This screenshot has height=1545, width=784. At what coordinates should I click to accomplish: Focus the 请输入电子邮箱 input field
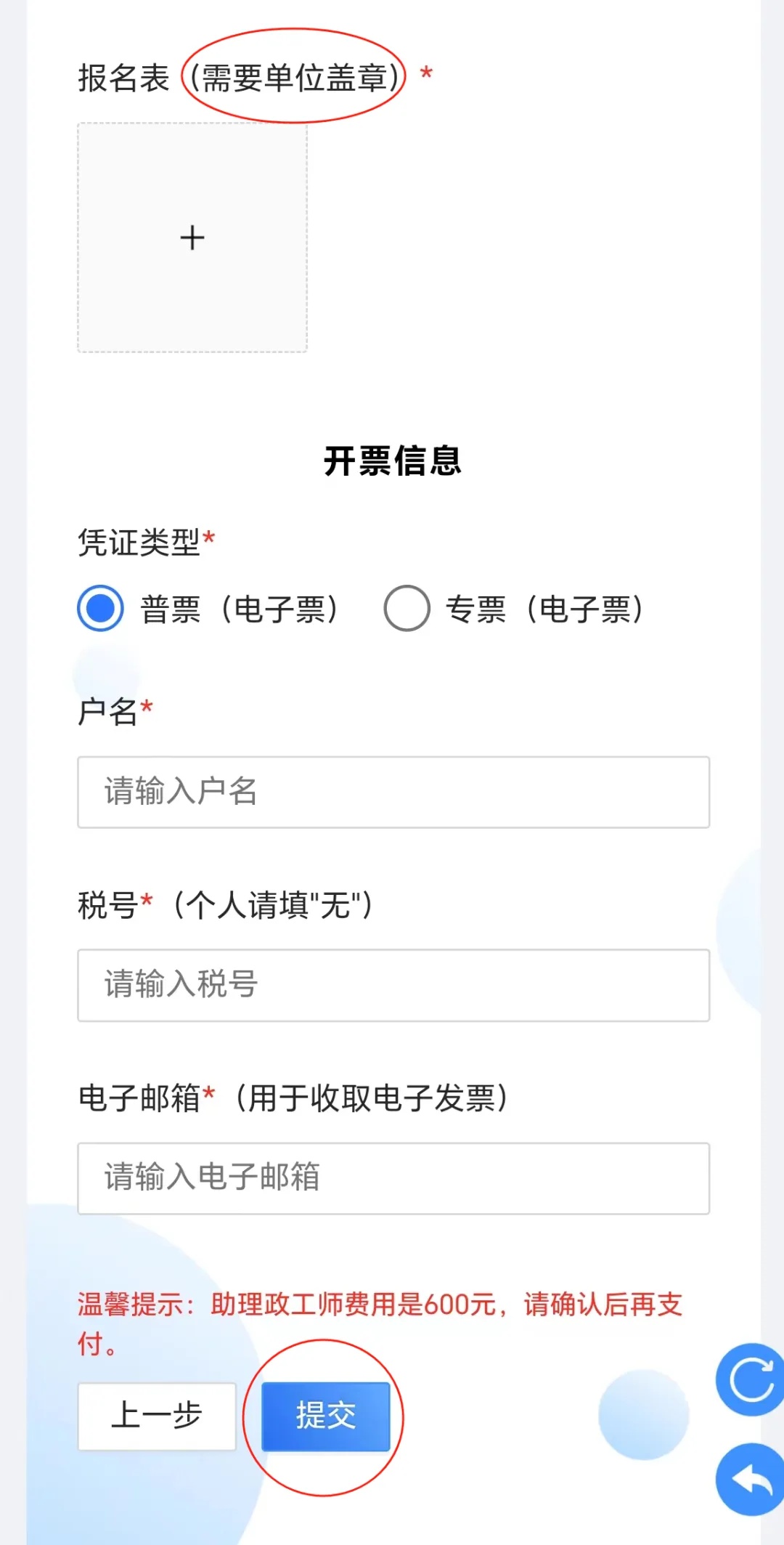click(x=393, y=1178)
